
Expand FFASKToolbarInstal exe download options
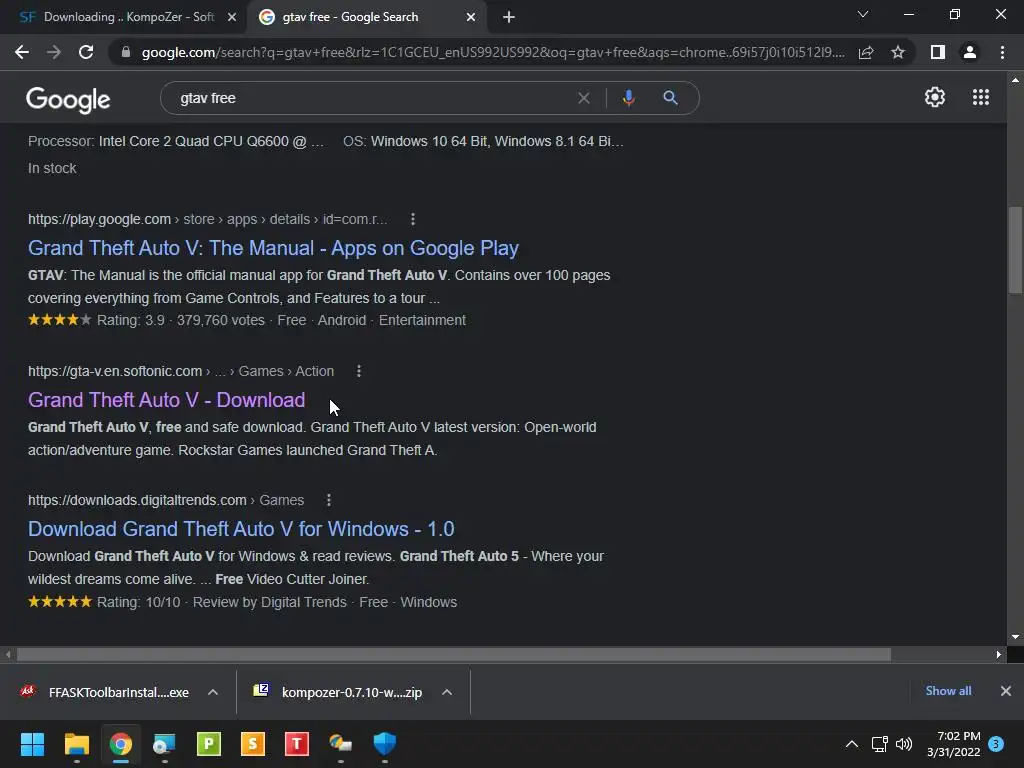coord(213,692)
